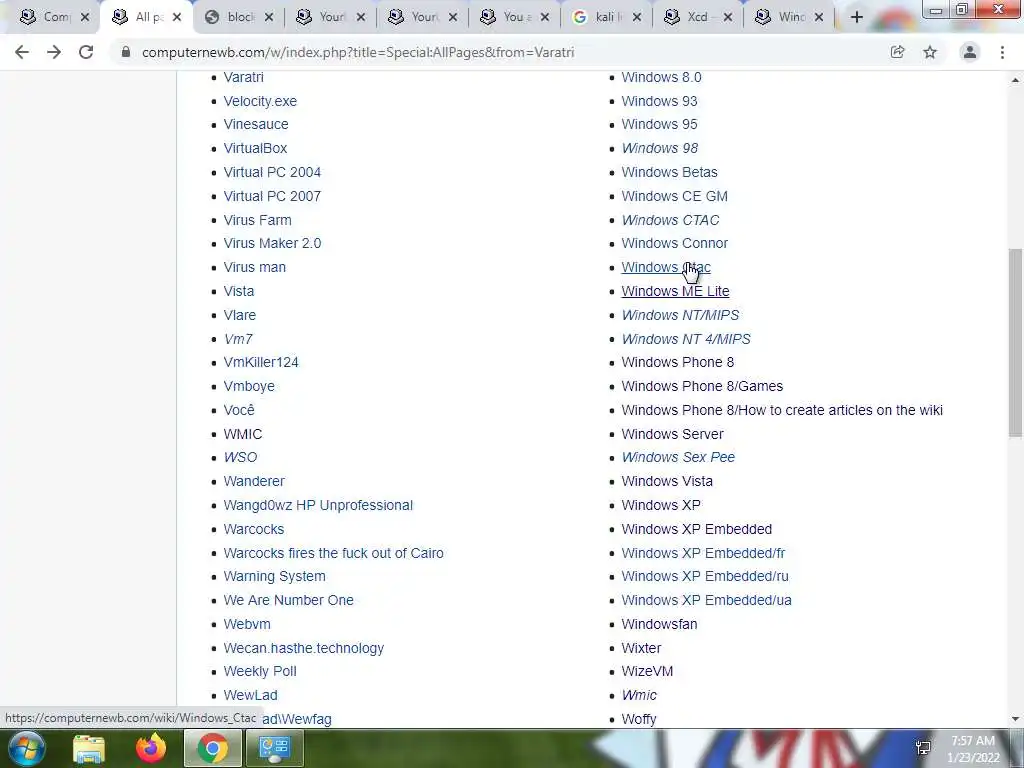Open the Warning System link
The image size is (1024, 768).
pos(274,577)
